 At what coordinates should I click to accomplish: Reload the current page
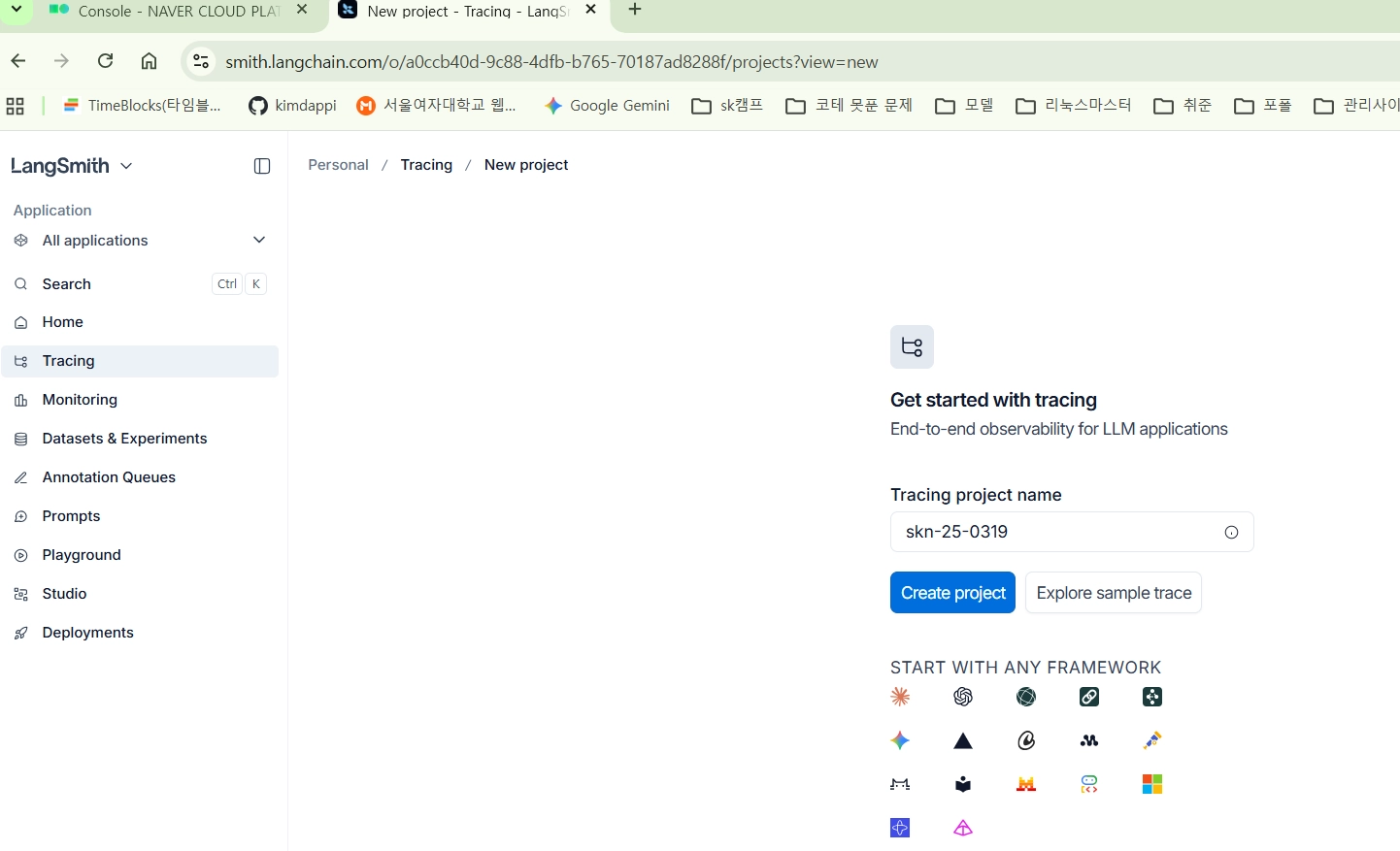click(106, 61)
